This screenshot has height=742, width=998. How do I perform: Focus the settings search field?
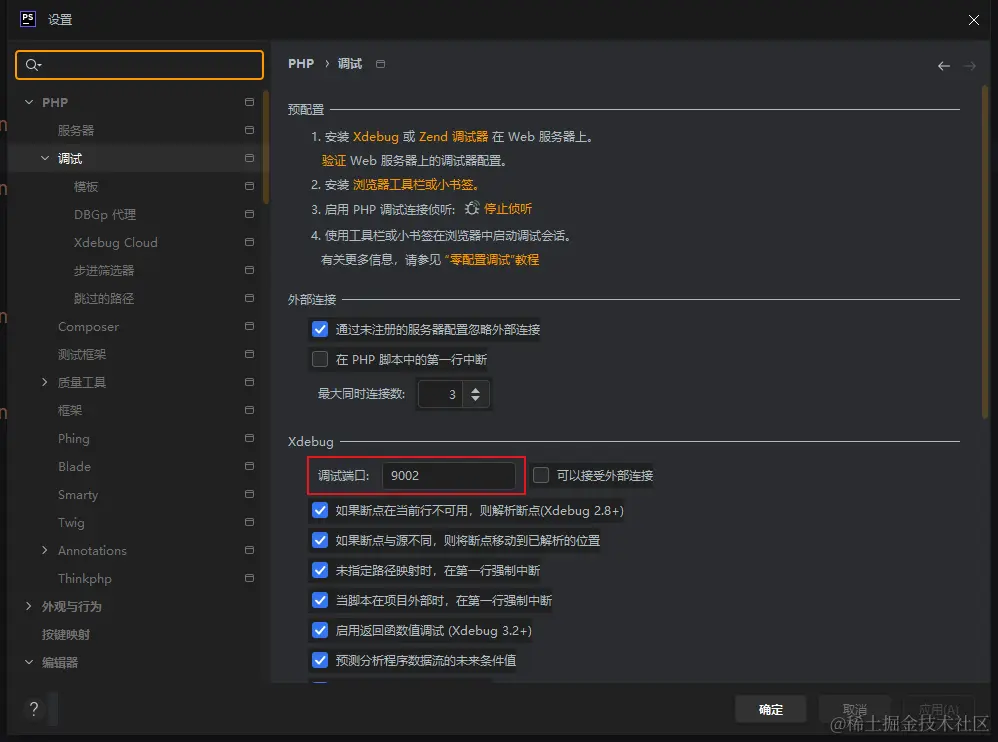139,65
